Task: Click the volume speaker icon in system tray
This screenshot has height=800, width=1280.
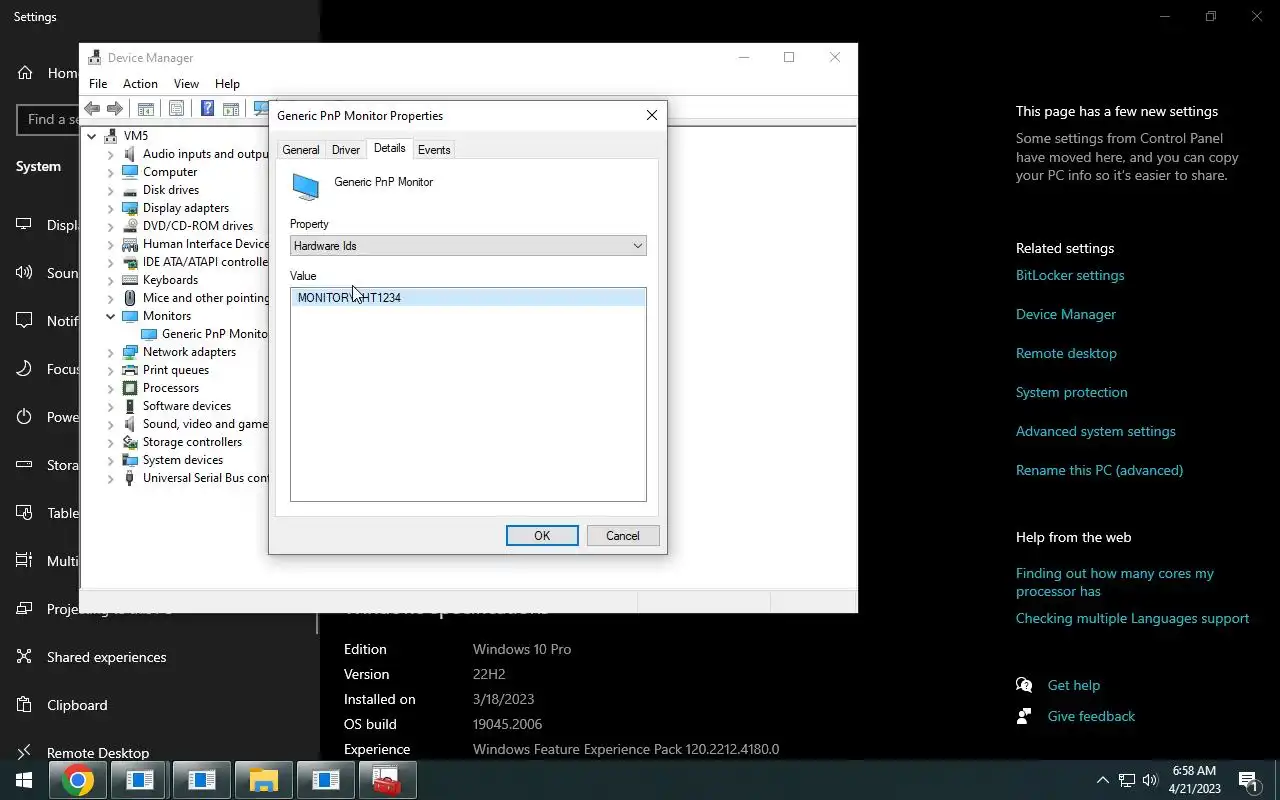Action: tap(1150, 780)
